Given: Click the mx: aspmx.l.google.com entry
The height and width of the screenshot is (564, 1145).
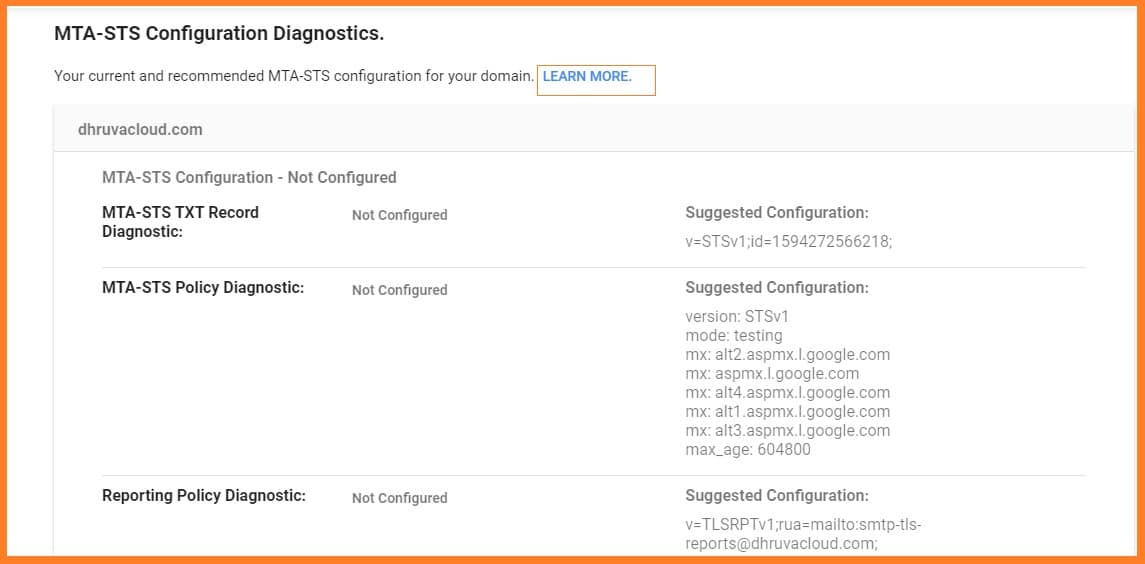Looking at the screenshot, I should (772, 373).
